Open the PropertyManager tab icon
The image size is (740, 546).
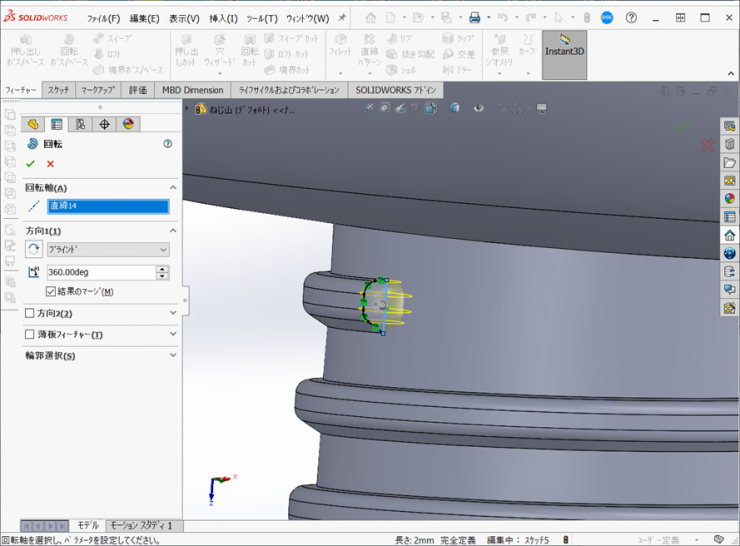click(x=56, y=124)
